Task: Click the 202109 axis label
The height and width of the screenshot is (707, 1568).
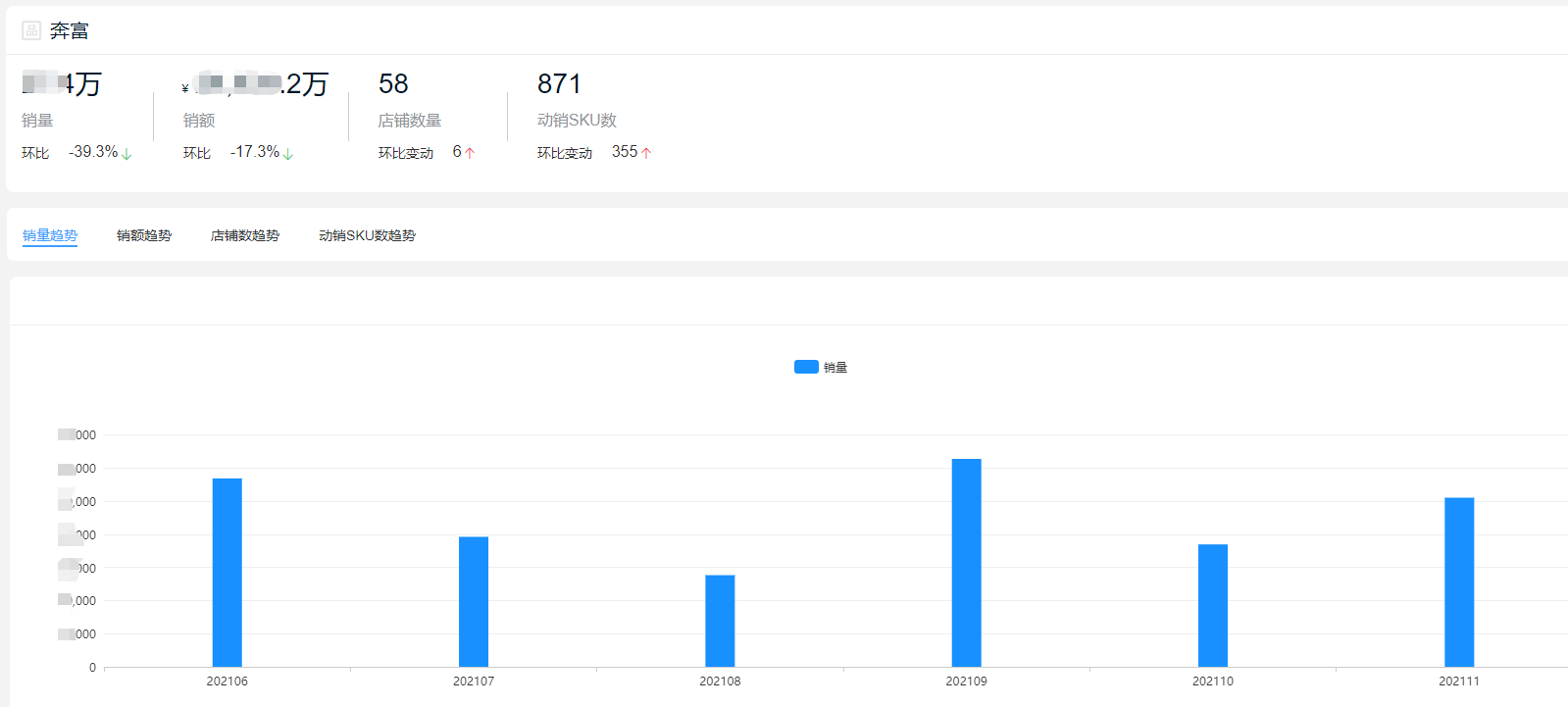Action: pos(967,682)
